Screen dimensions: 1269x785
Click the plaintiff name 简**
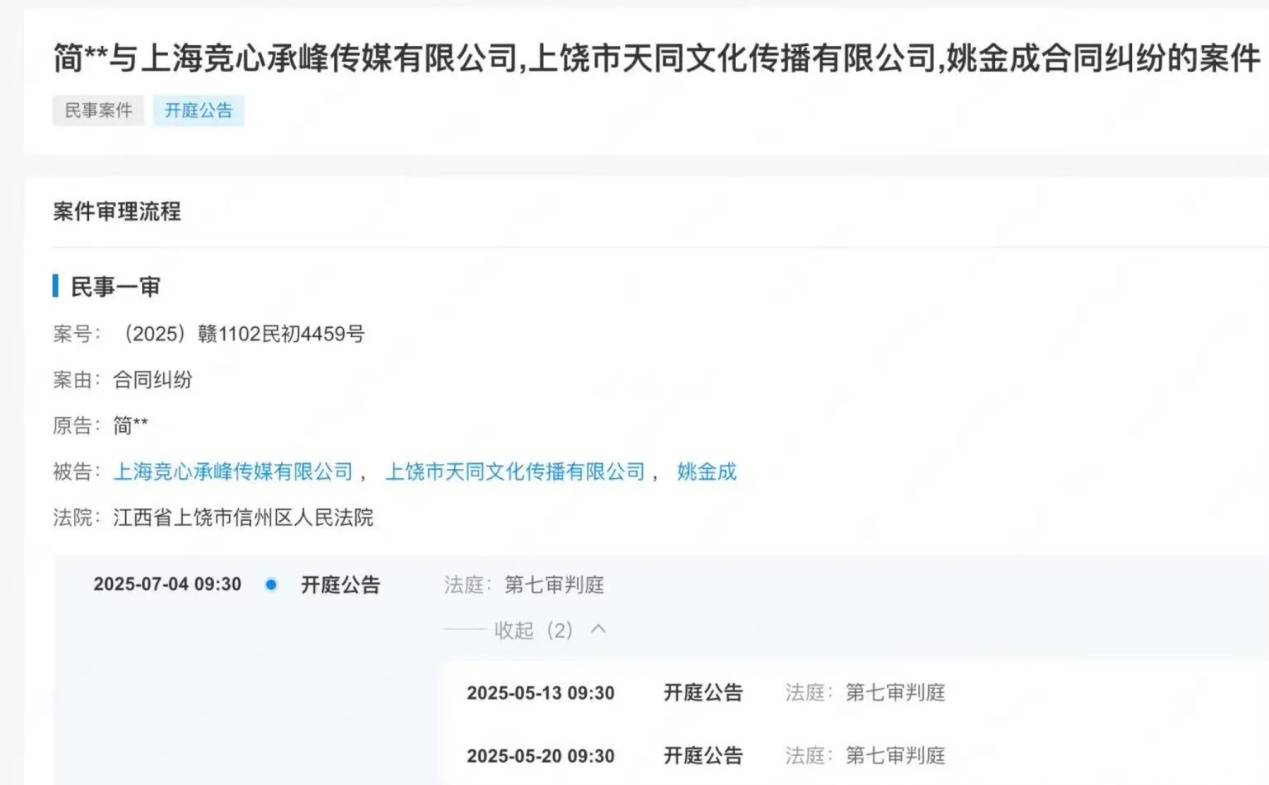point(131,426)
